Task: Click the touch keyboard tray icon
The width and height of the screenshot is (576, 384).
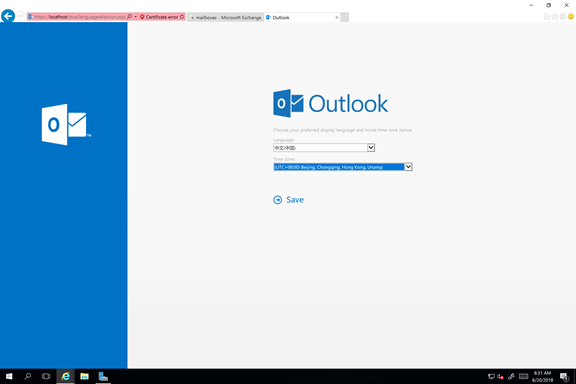Action: coord(523,376)
